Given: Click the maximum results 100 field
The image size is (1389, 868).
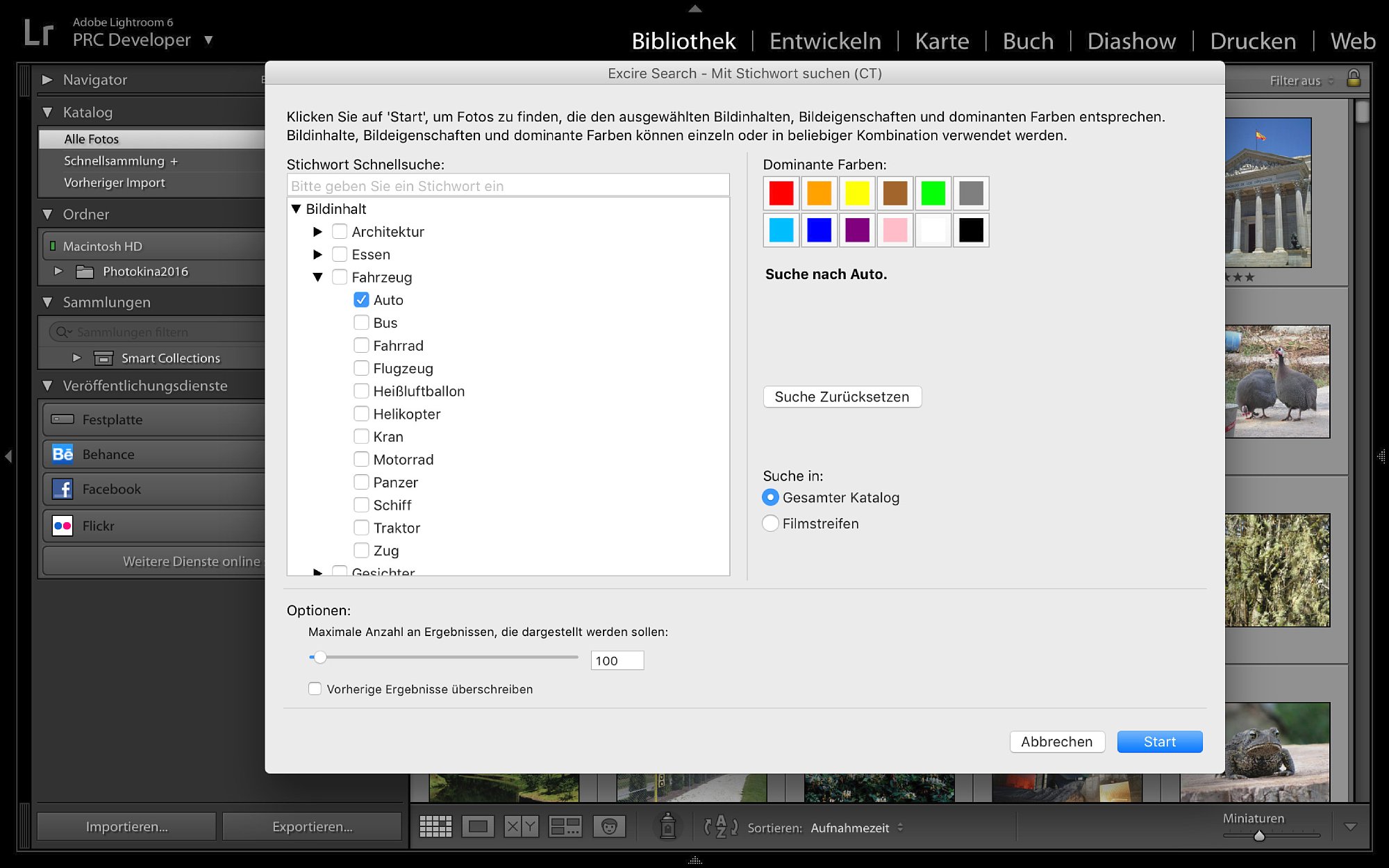Looking at the screenshot, I should [617, 660].
